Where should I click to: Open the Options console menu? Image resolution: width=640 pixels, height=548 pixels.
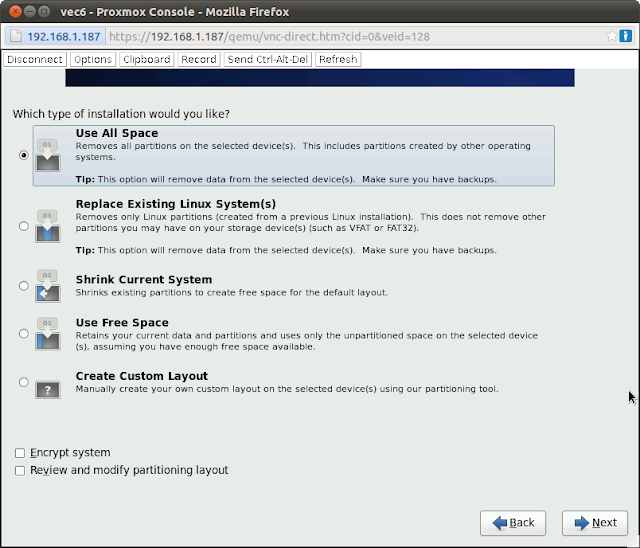(x=93, y=59)
